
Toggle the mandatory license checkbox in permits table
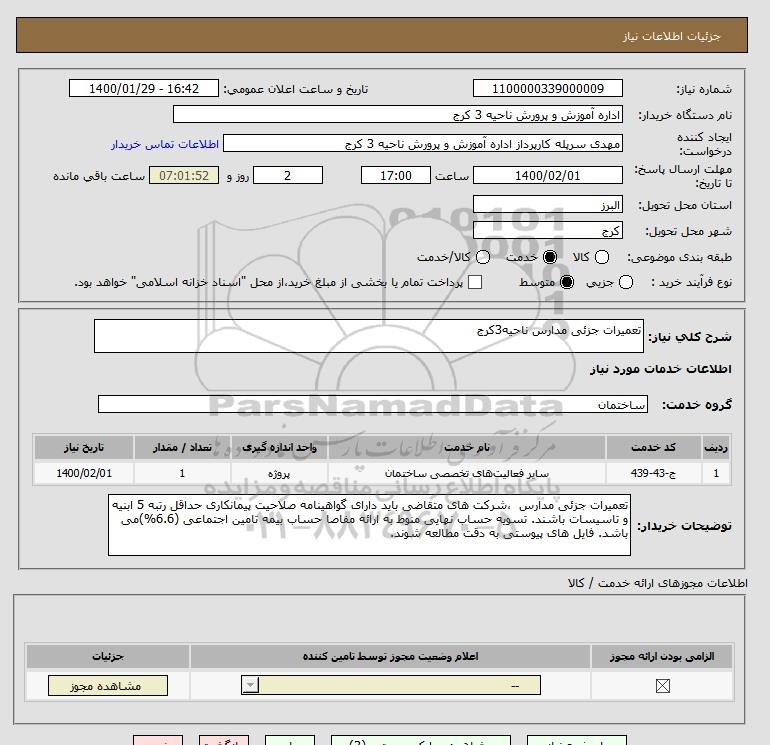coord(662,686)
